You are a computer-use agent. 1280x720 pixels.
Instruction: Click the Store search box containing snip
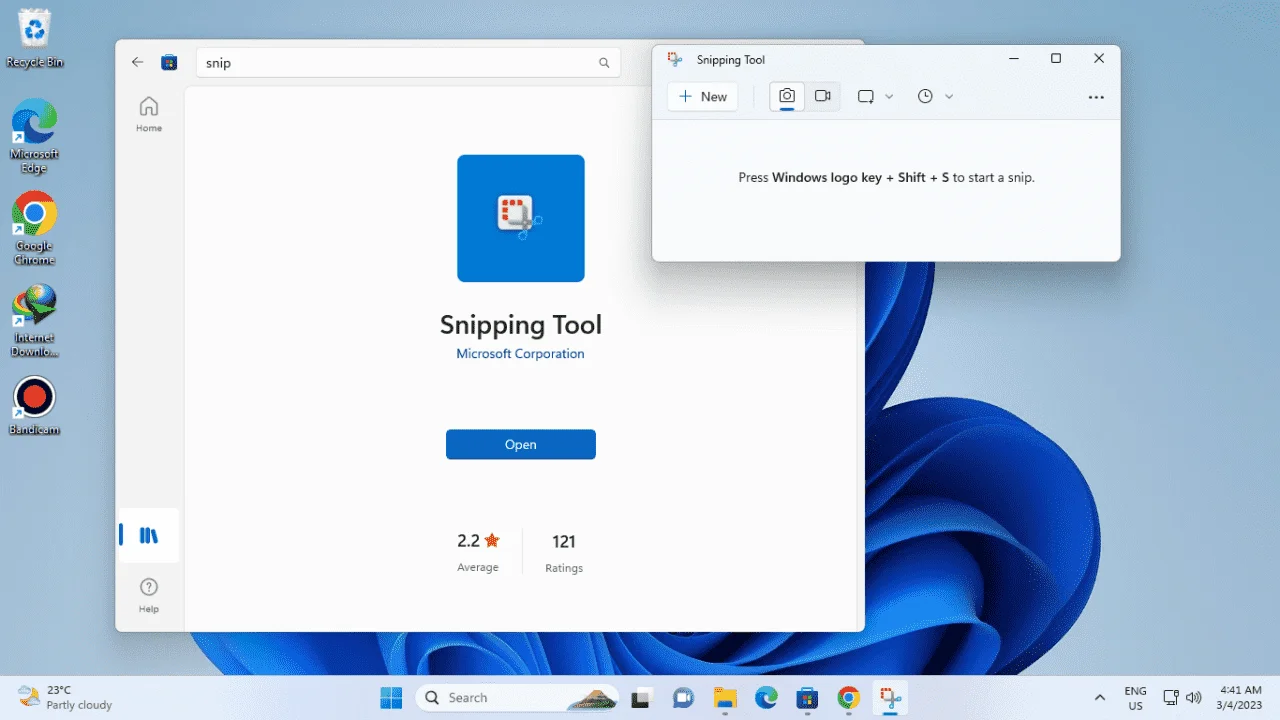[x=408, y=62]
